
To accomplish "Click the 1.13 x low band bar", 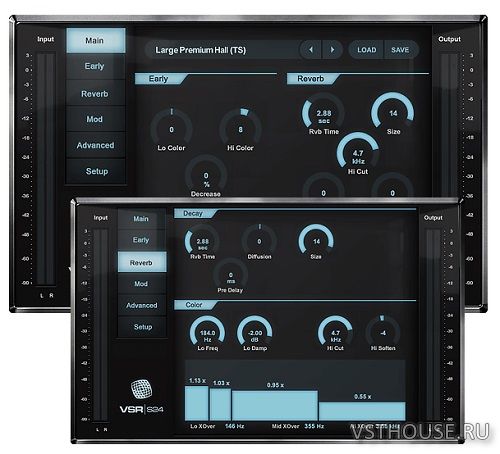I will [x=197, y=403].
